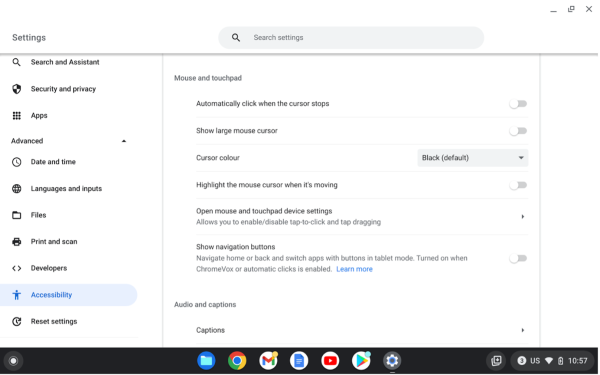This screenshot has width=600, height=375.
Task: Open Print and scan settings
Action: [54, 242]
